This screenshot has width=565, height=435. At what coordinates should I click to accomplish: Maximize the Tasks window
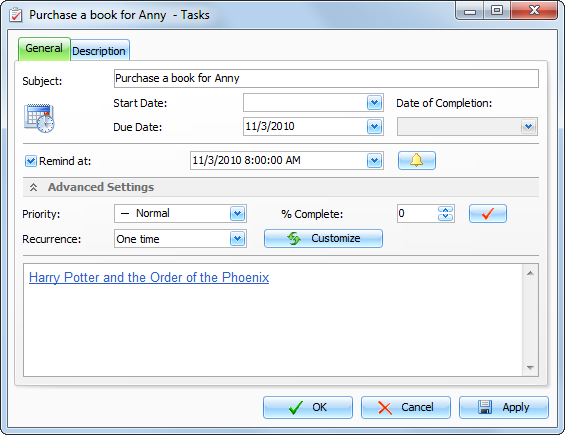[497, 10]
